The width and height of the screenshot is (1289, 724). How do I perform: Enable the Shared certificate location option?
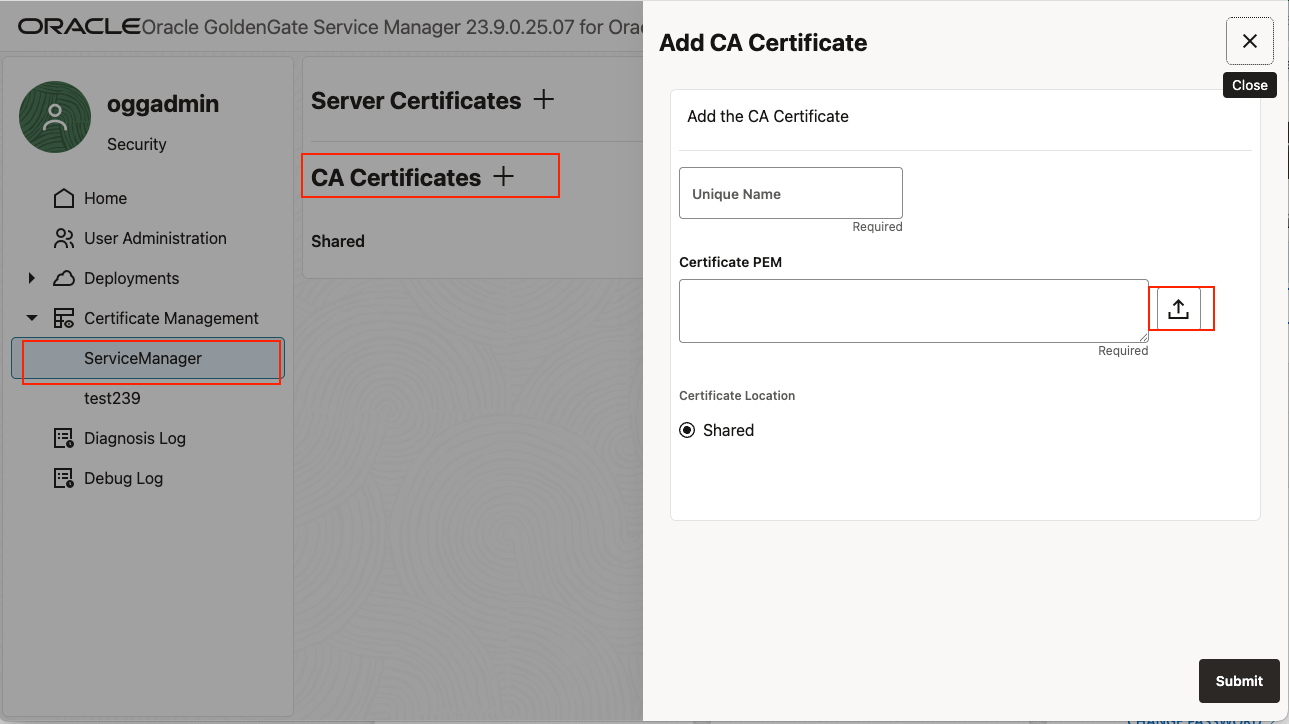click(x=687, y=430)
